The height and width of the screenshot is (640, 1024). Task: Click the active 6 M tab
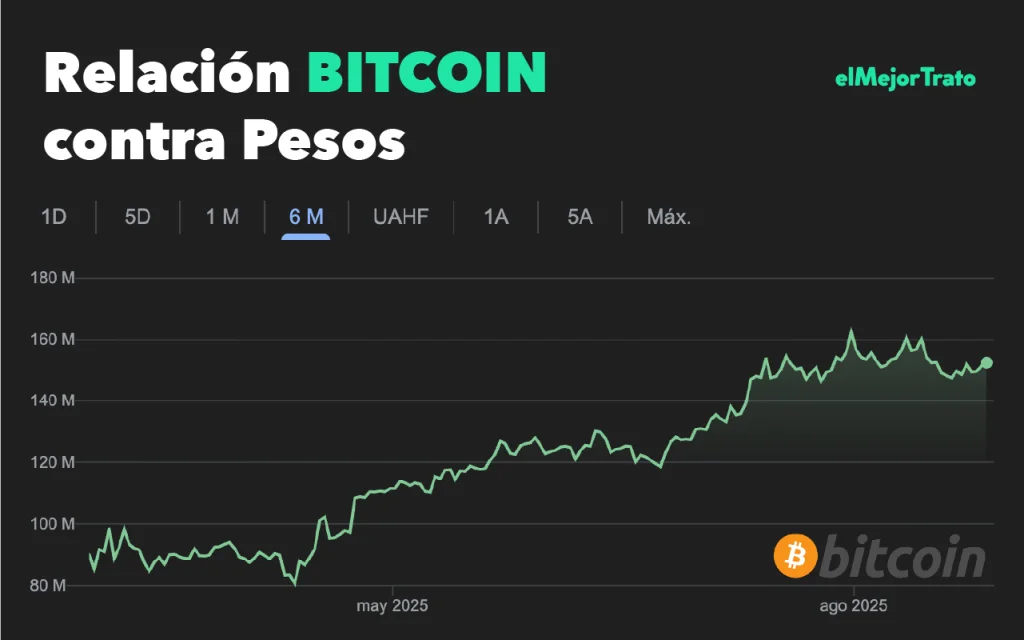click(x=306, y=217)
